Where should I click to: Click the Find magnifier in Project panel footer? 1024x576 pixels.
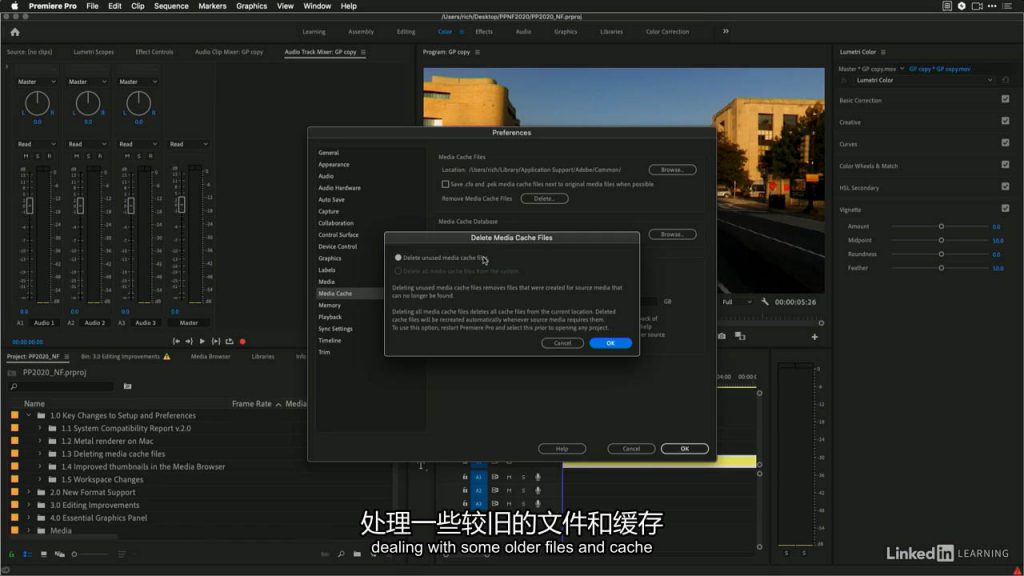pyautogui.click(x=341, y=554)
